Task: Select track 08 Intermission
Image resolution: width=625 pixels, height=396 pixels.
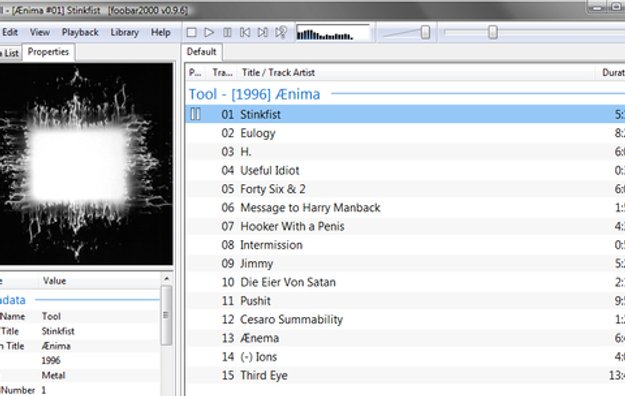Action: click(x=405, y=245)
